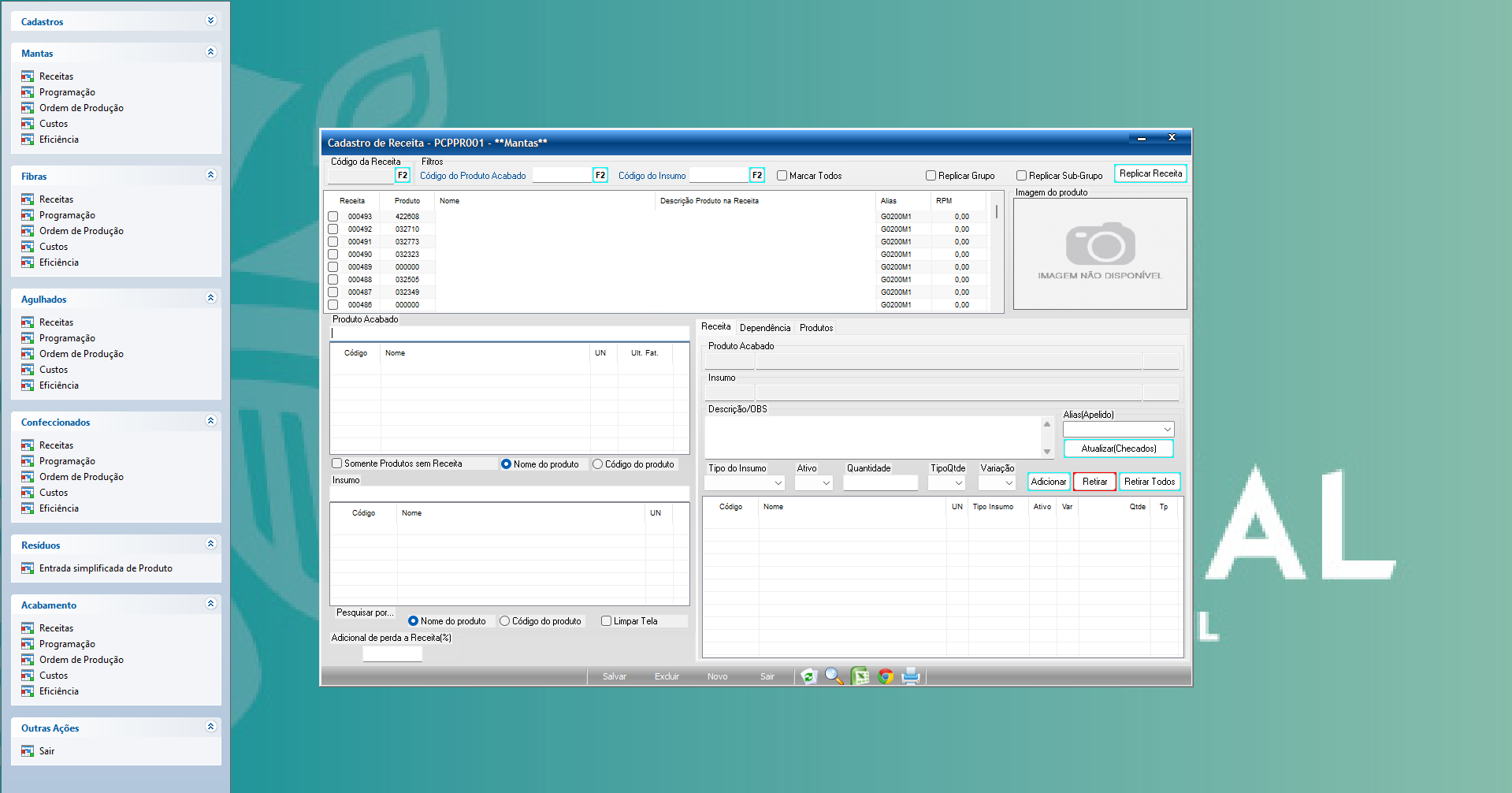Open Receitas under Mantas in the sidebar
Screen dimensions: 1512x793
point(56,76)
